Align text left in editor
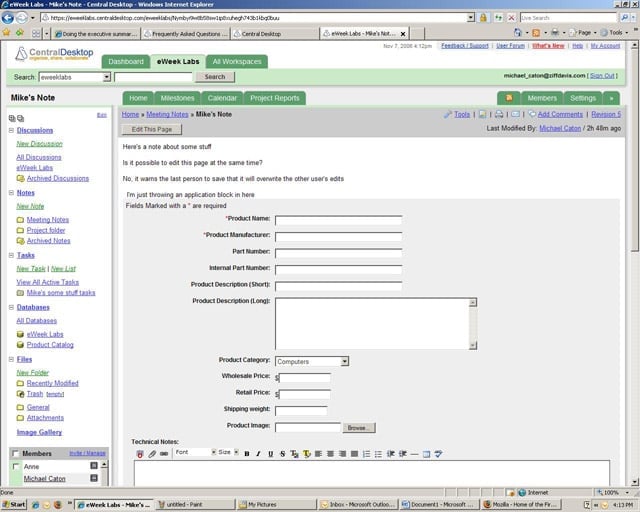The width and height of the screenshot is (640, 512). coord(318,454)
